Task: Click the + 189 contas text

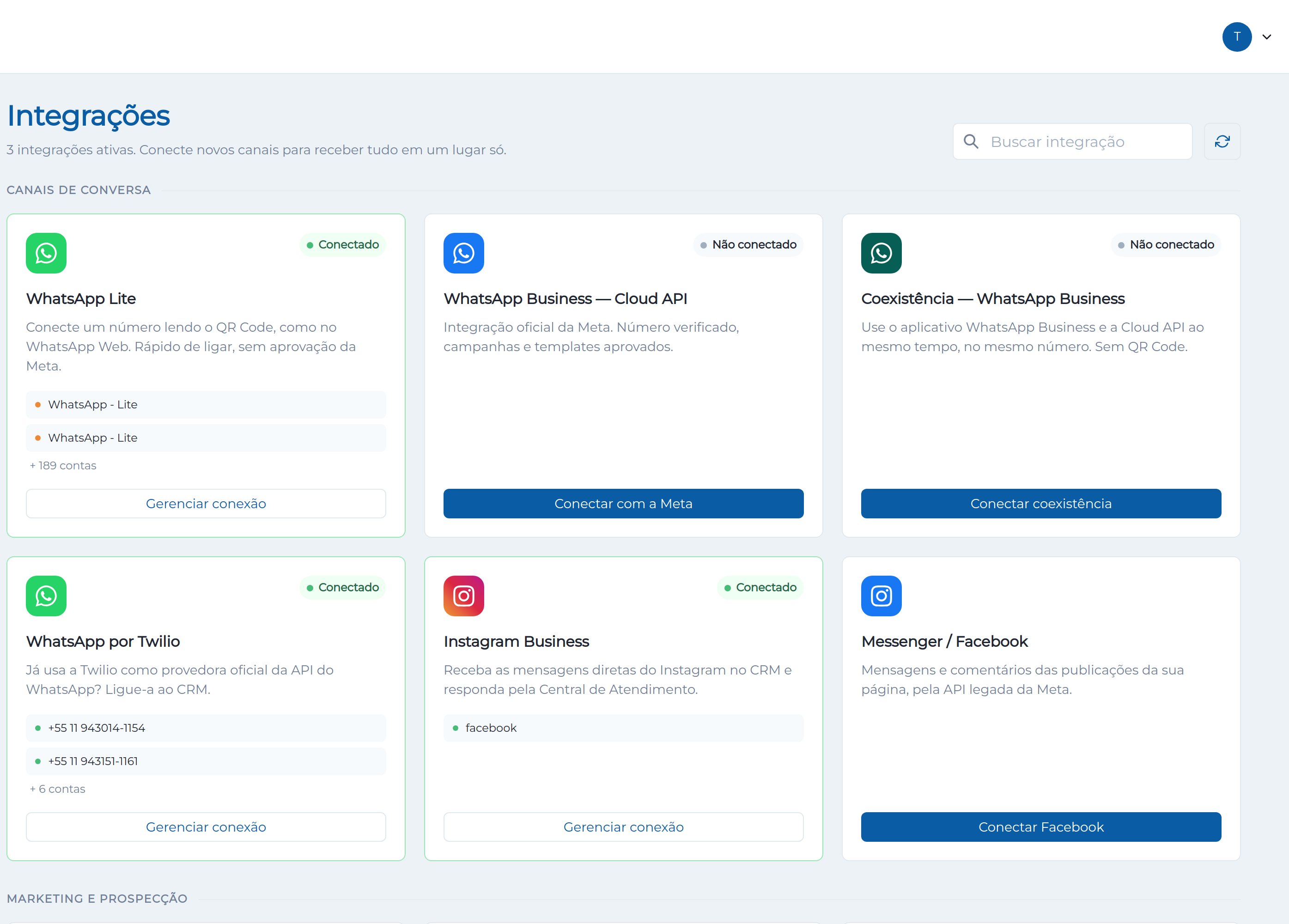Action: (x=63, y=465)
